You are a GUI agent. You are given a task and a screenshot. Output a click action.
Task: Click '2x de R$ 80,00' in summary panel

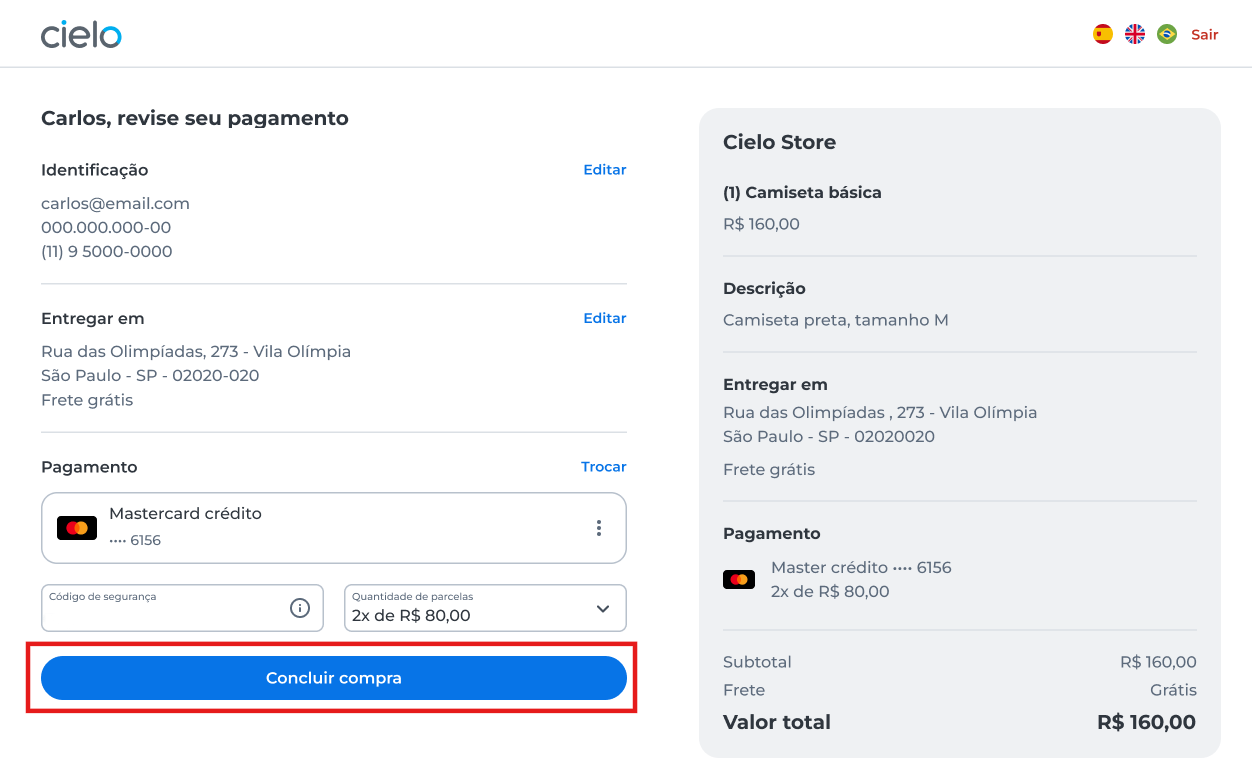click(x=830, y=592)
